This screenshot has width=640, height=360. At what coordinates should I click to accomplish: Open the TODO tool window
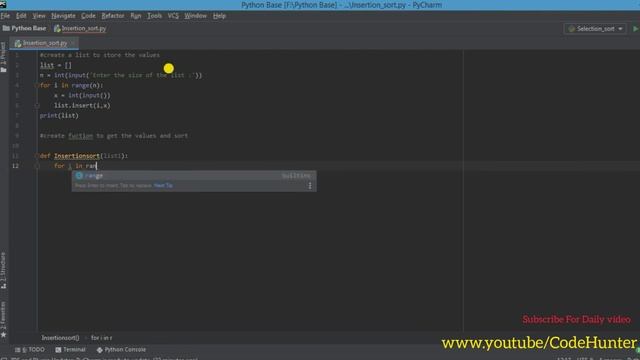[30, 350]
